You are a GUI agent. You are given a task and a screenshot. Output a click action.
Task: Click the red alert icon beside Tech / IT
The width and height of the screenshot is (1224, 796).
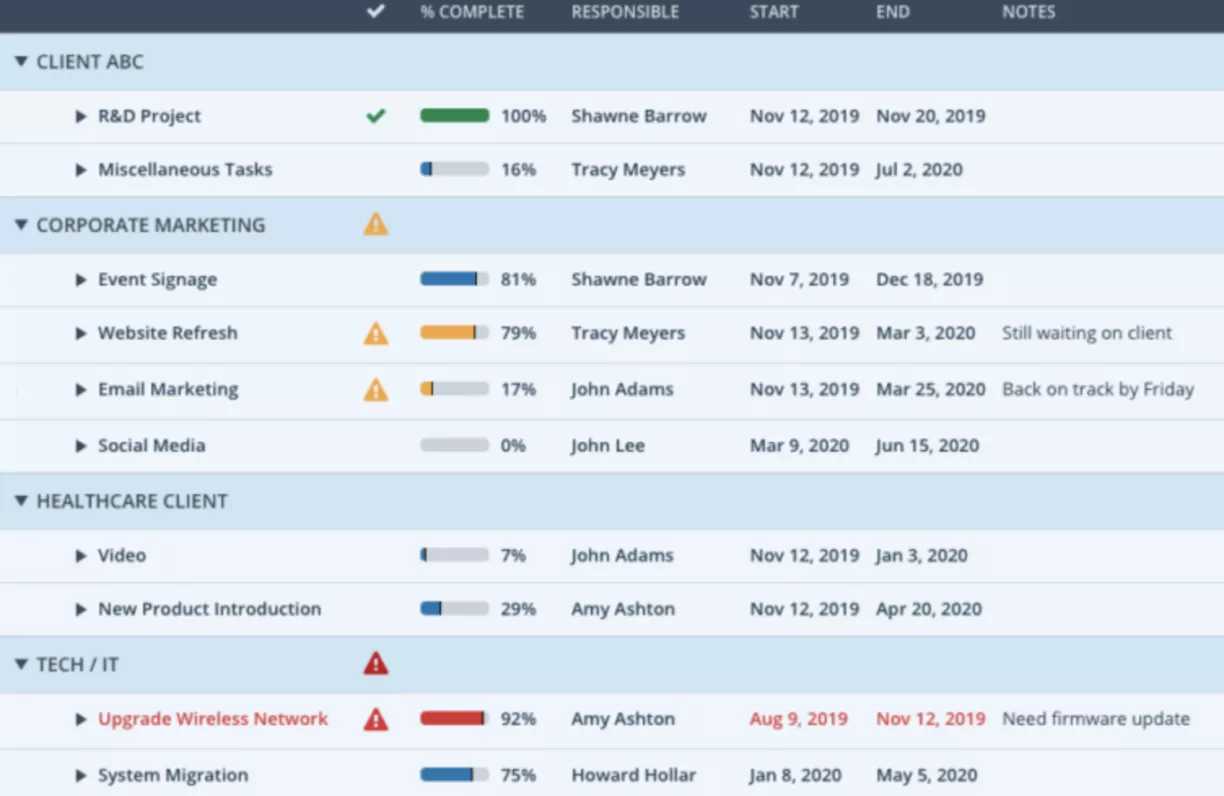376,663
